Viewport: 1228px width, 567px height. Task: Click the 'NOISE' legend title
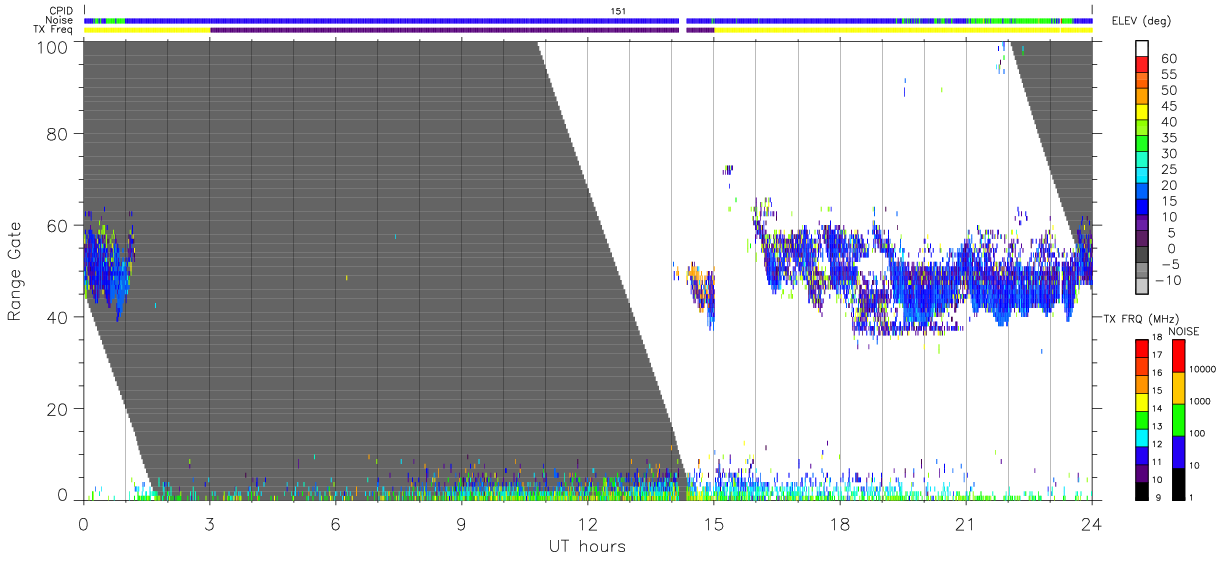(x=1184, y=331)
